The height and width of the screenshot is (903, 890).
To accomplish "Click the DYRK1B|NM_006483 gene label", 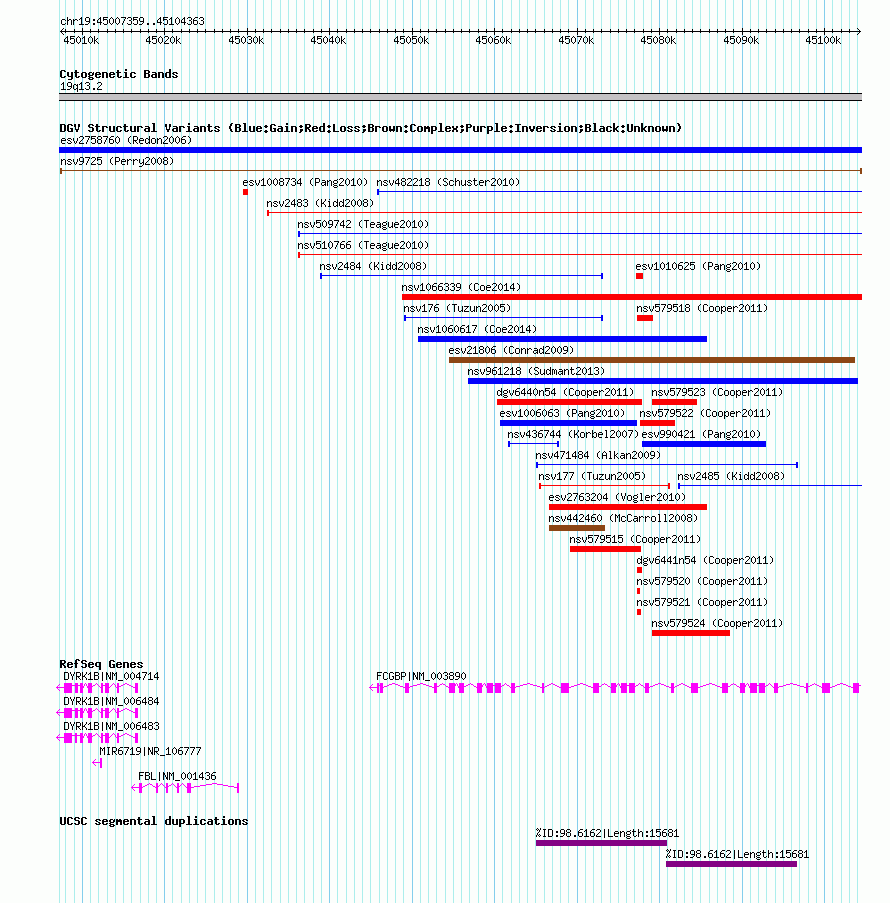I will pyautogui.click(x=111, y=727).
